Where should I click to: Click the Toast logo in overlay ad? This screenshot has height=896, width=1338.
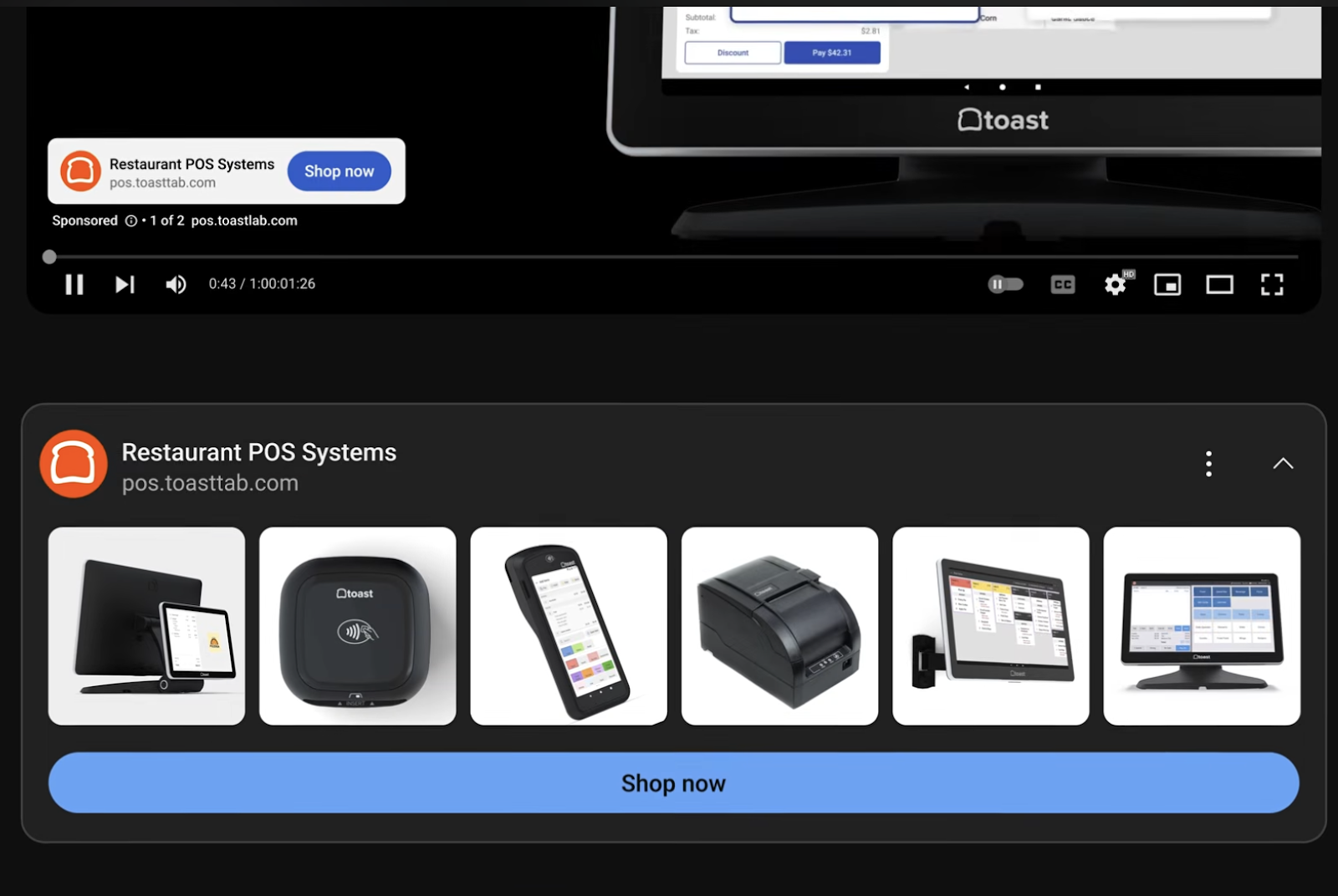pyautogui.click(x=80, y=171)
